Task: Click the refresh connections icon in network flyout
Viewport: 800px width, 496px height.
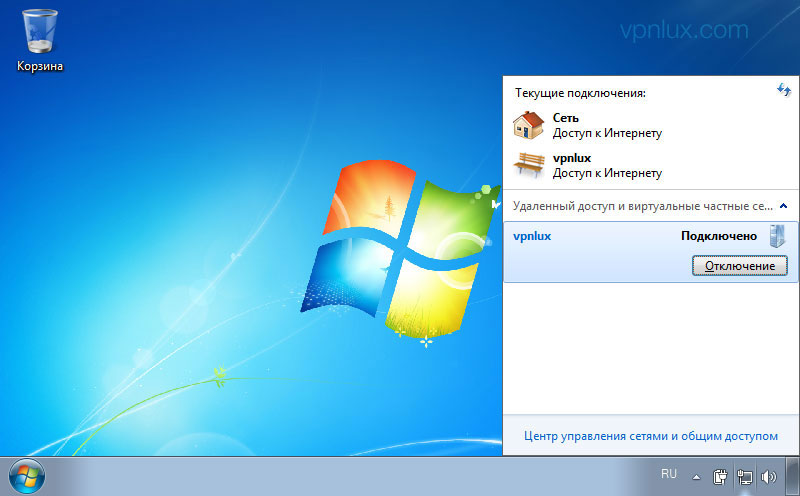Action: click(x=784, y=90)
